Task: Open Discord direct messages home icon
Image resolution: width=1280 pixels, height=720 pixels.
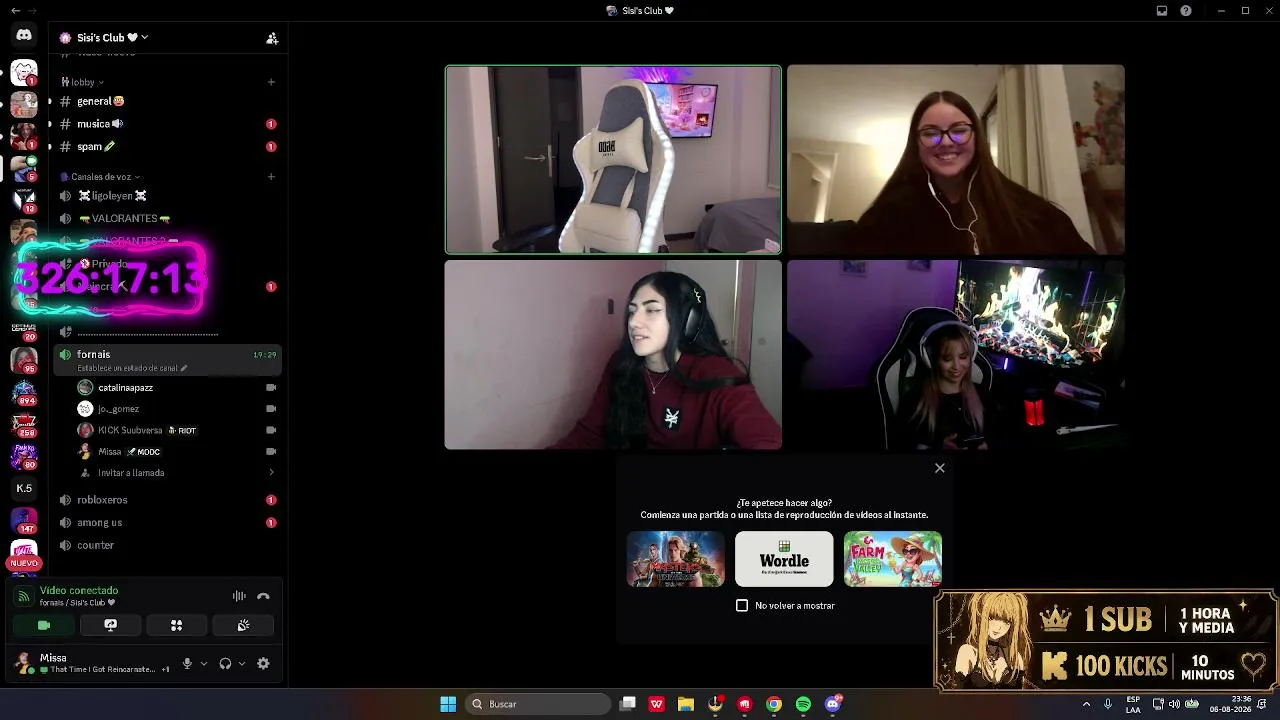Action: (x=24, y=35)
